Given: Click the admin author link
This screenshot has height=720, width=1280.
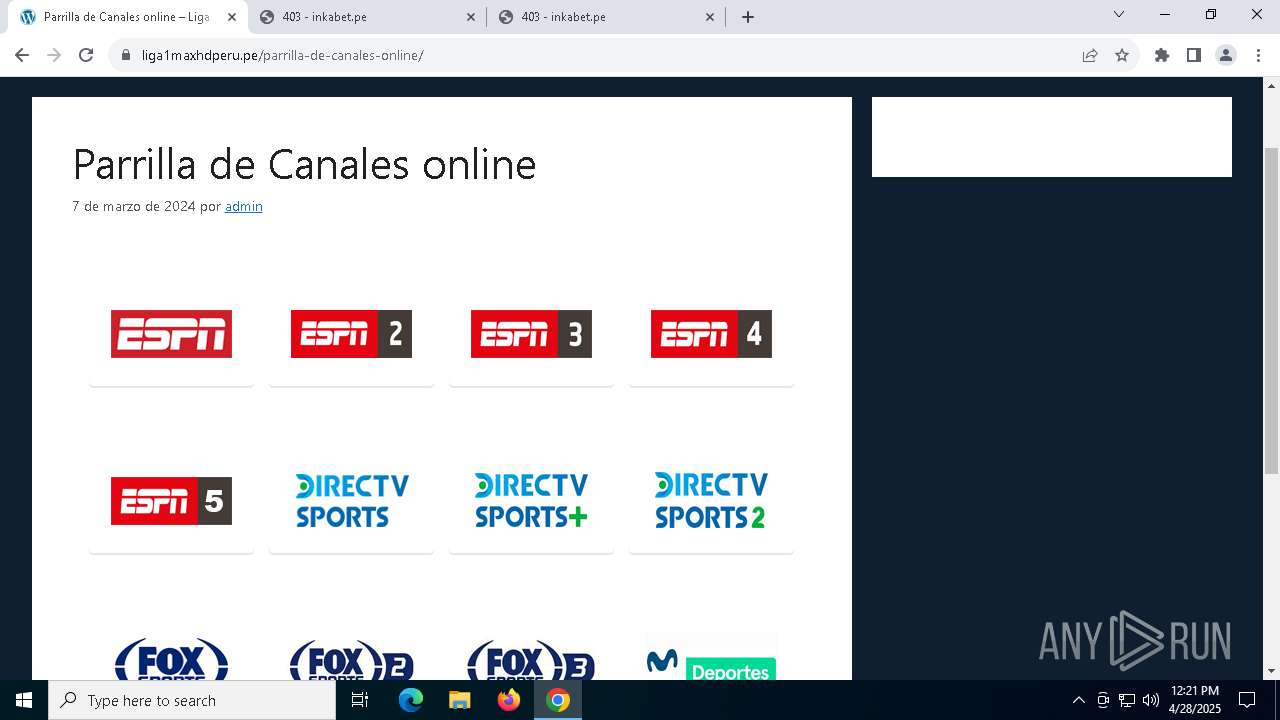Looking at the screenshot, I should [x=244, y=206].
